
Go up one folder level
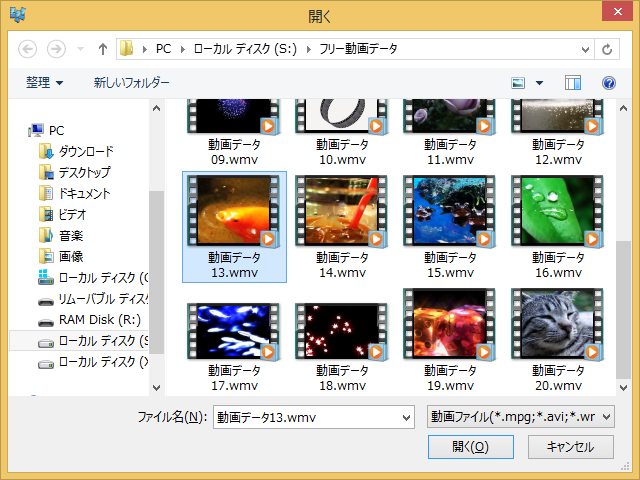click(103, 49)
